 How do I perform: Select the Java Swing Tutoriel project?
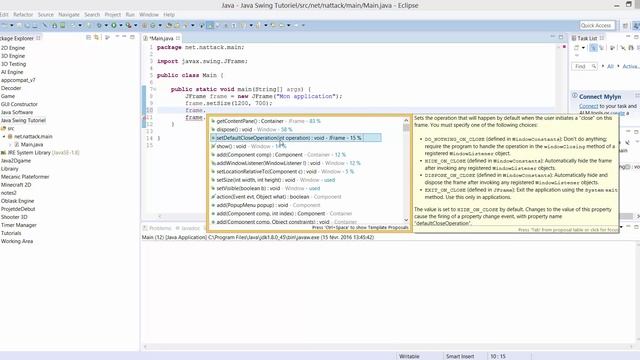(23, 120)
